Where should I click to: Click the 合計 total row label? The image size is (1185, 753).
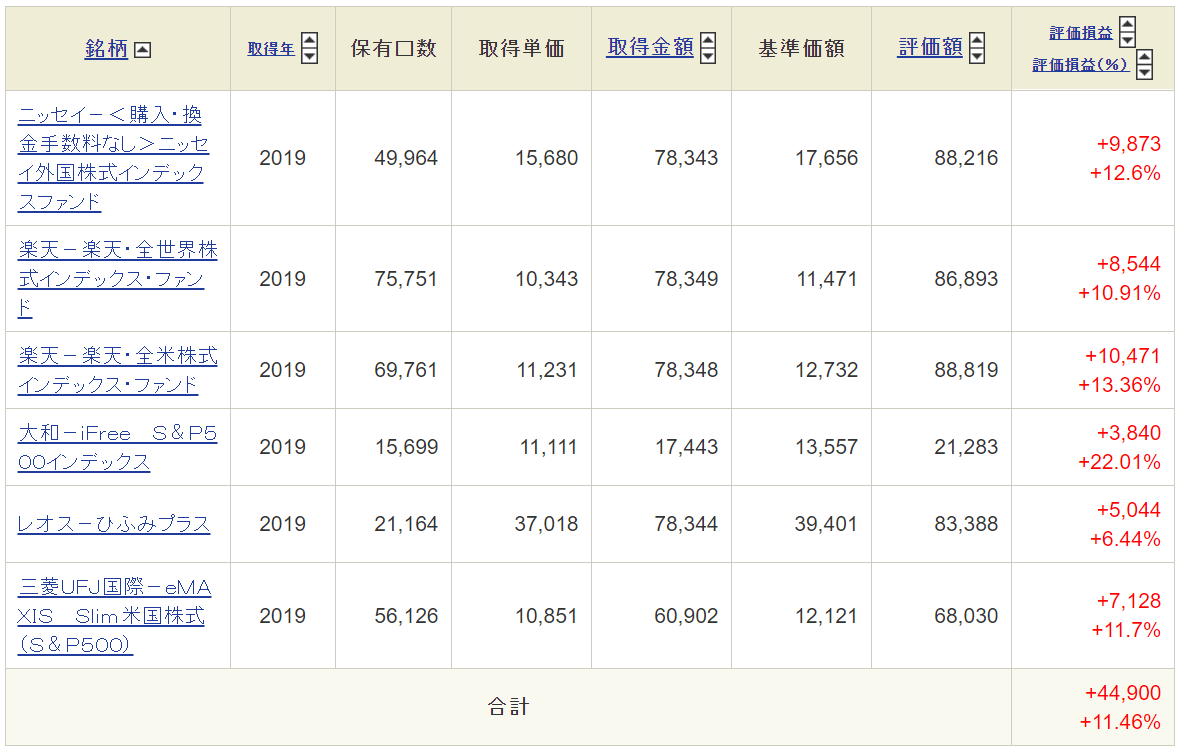(508, 707)
